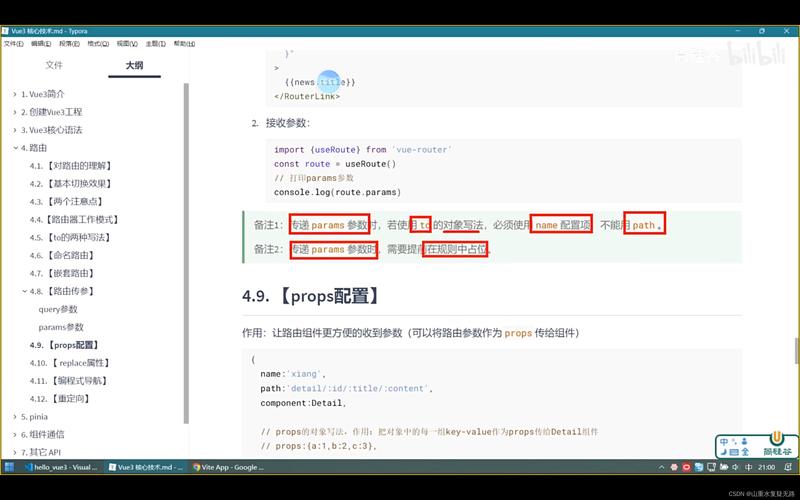This screenshot has height=500, width=800.
Task: Select the Typora Vue3 核心技术.md taskbar item
Action: coord(145,467)
